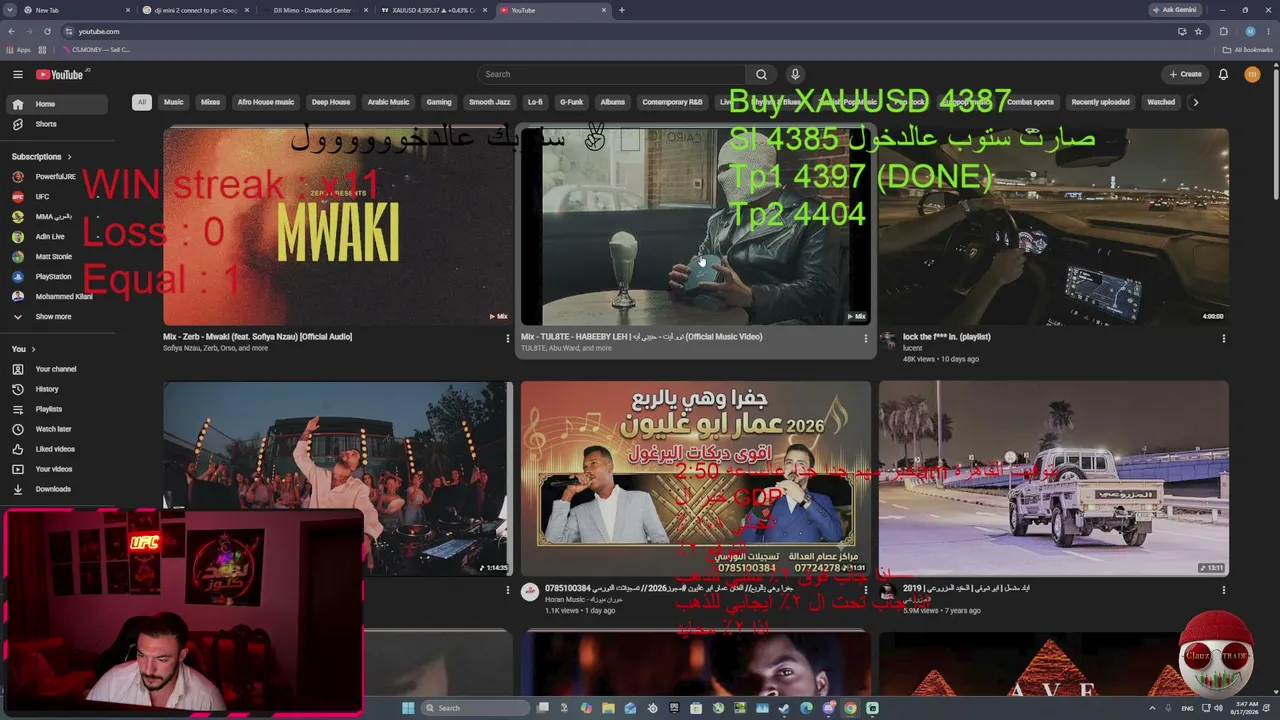
Task: Open the ENG language indicator
Action: point(1187,708)
